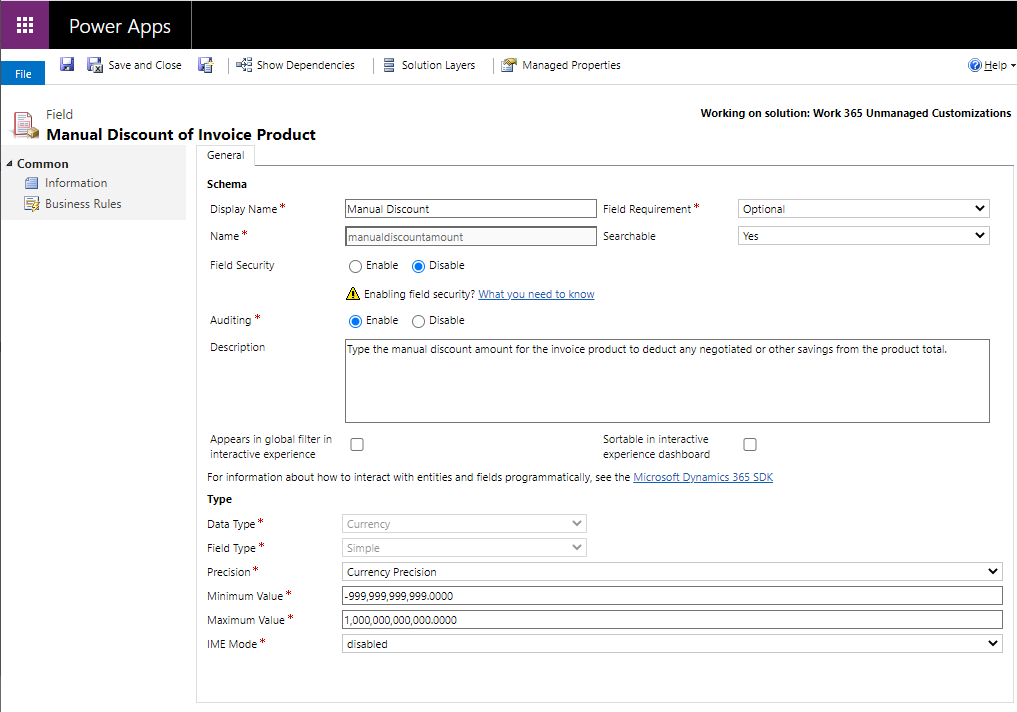Click the Field entity icon in the header
Image resolution: width=1017 pixels, height=712 pixels.
(25, 125)
